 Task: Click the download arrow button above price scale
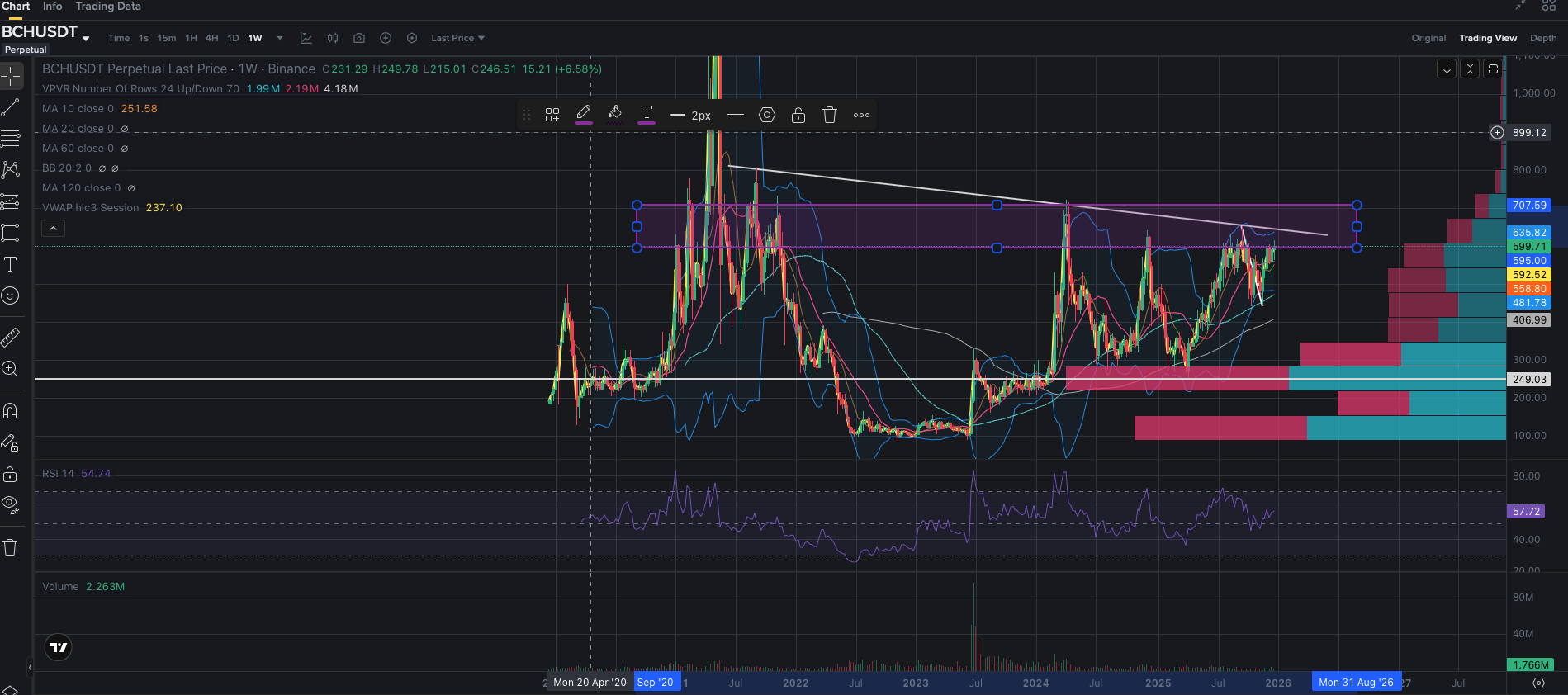[x=1447, y=69]
